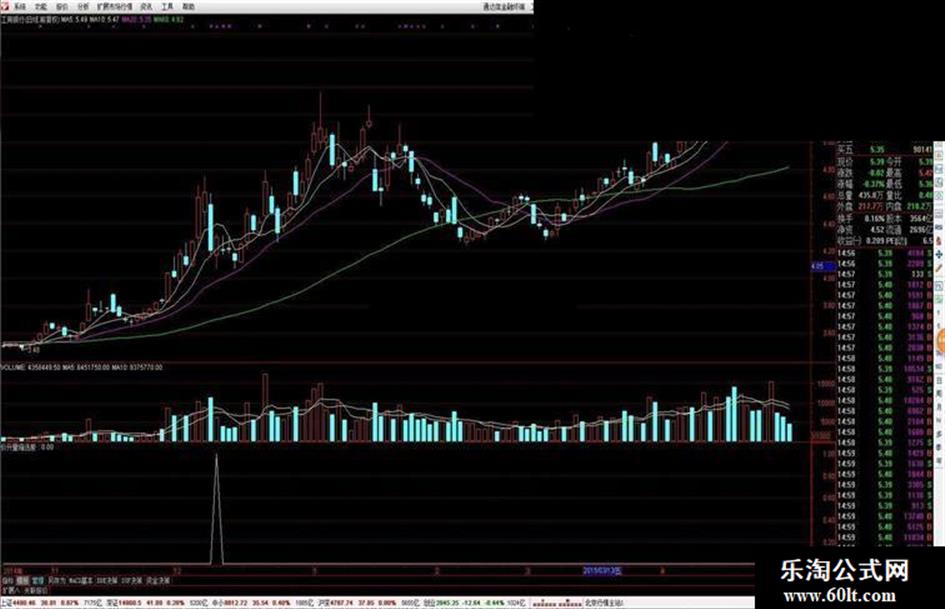Open the 工具 menu

[x=168, y=7]
